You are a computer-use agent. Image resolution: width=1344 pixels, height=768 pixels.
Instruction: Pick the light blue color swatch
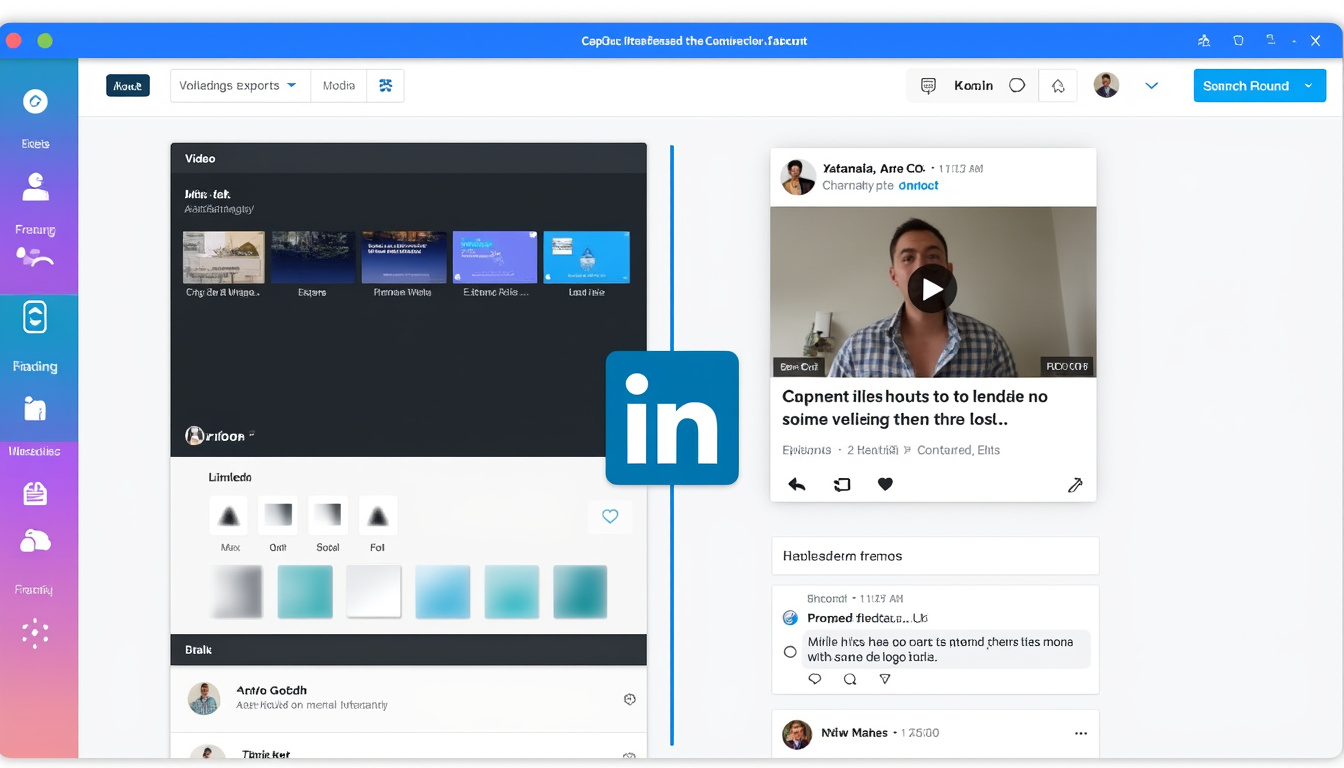click(442, 591)
